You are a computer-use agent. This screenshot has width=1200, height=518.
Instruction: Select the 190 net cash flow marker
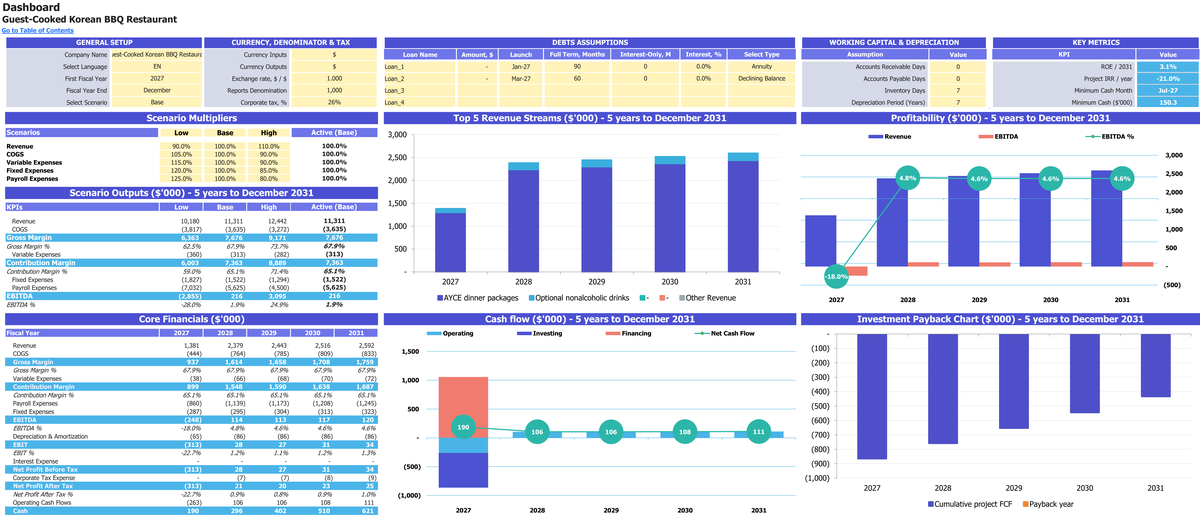click(x=462, y=427)
